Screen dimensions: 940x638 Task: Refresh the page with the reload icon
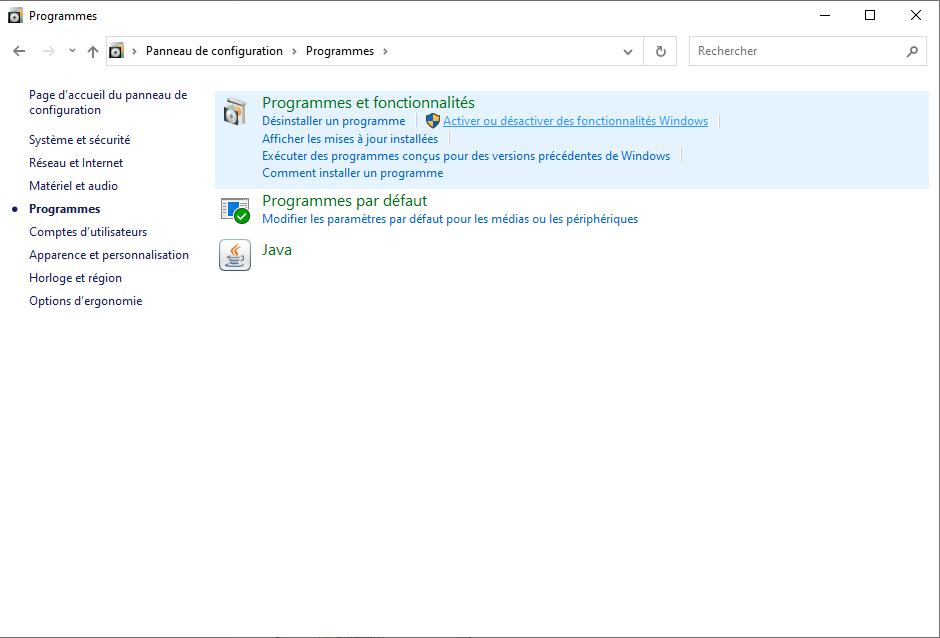click(660, 51)
